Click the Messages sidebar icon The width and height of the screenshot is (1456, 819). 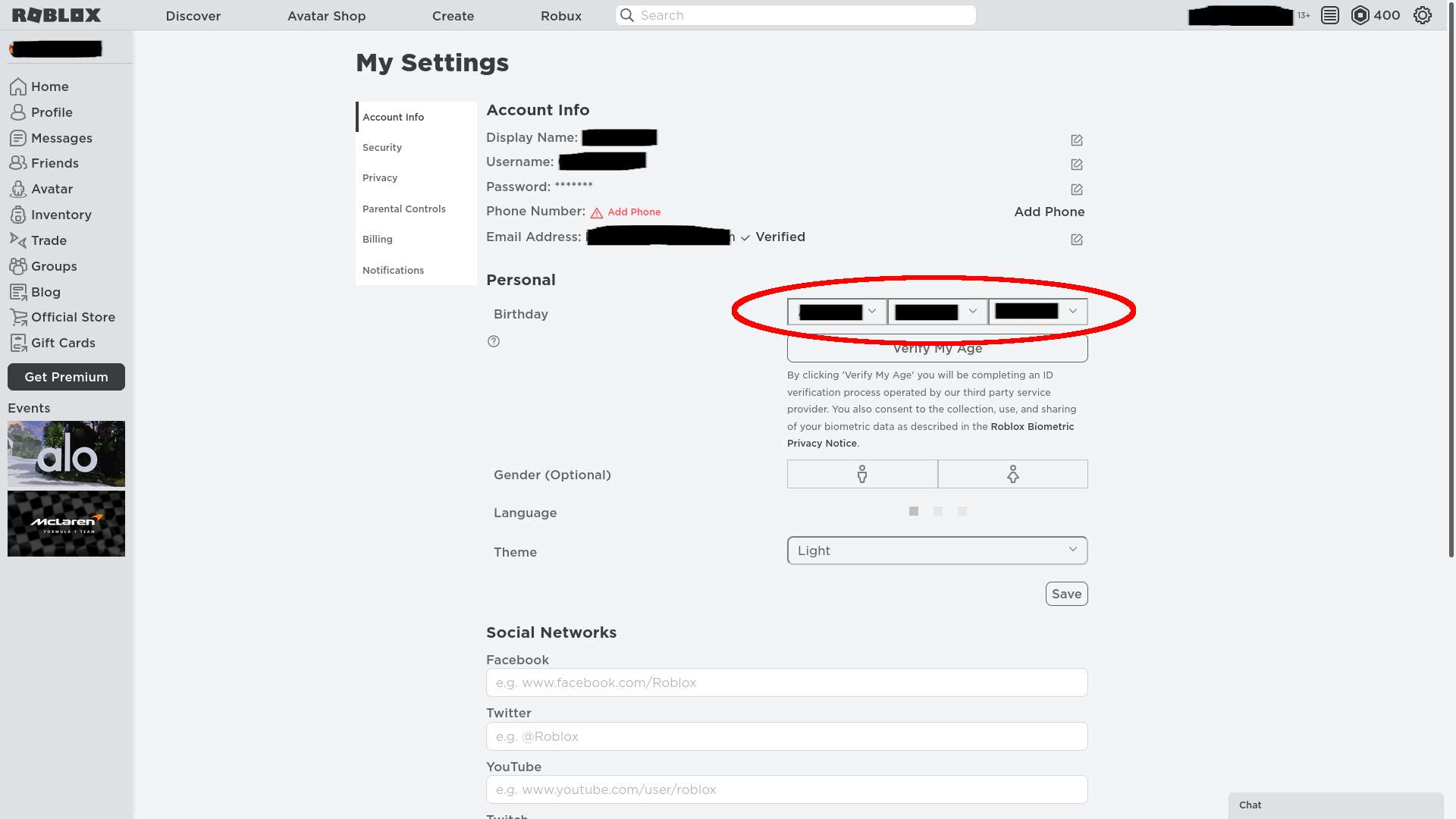click(18, 138)
